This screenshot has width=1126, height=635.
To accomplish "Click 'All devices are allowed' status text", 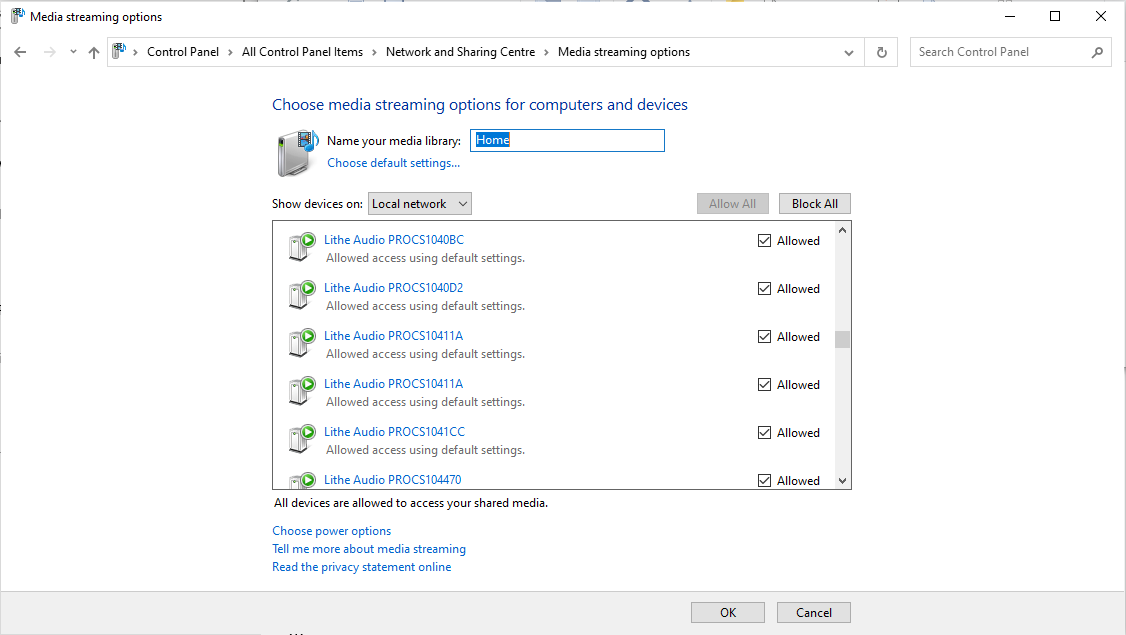I will point(411,503).
